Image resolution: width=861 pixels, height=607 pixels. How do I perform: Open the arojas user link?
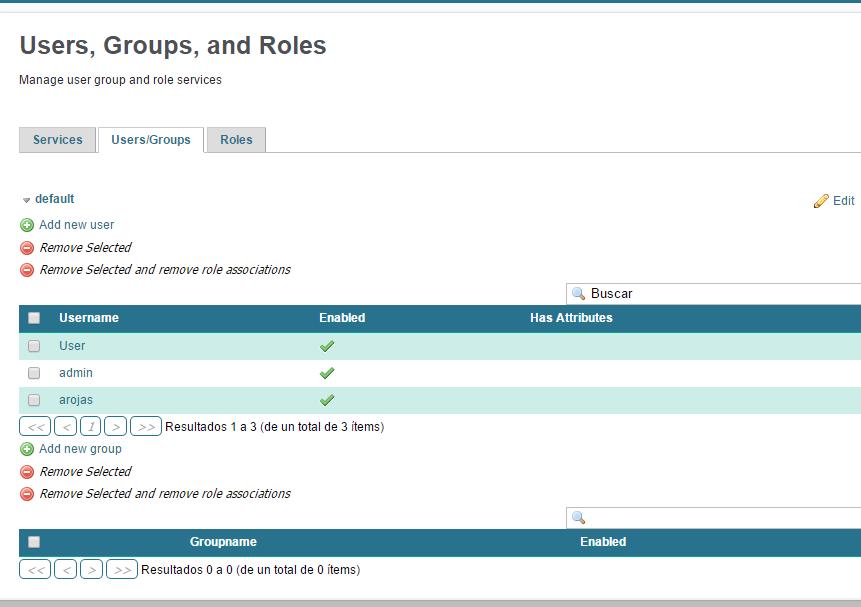click(x=76, y=400)
